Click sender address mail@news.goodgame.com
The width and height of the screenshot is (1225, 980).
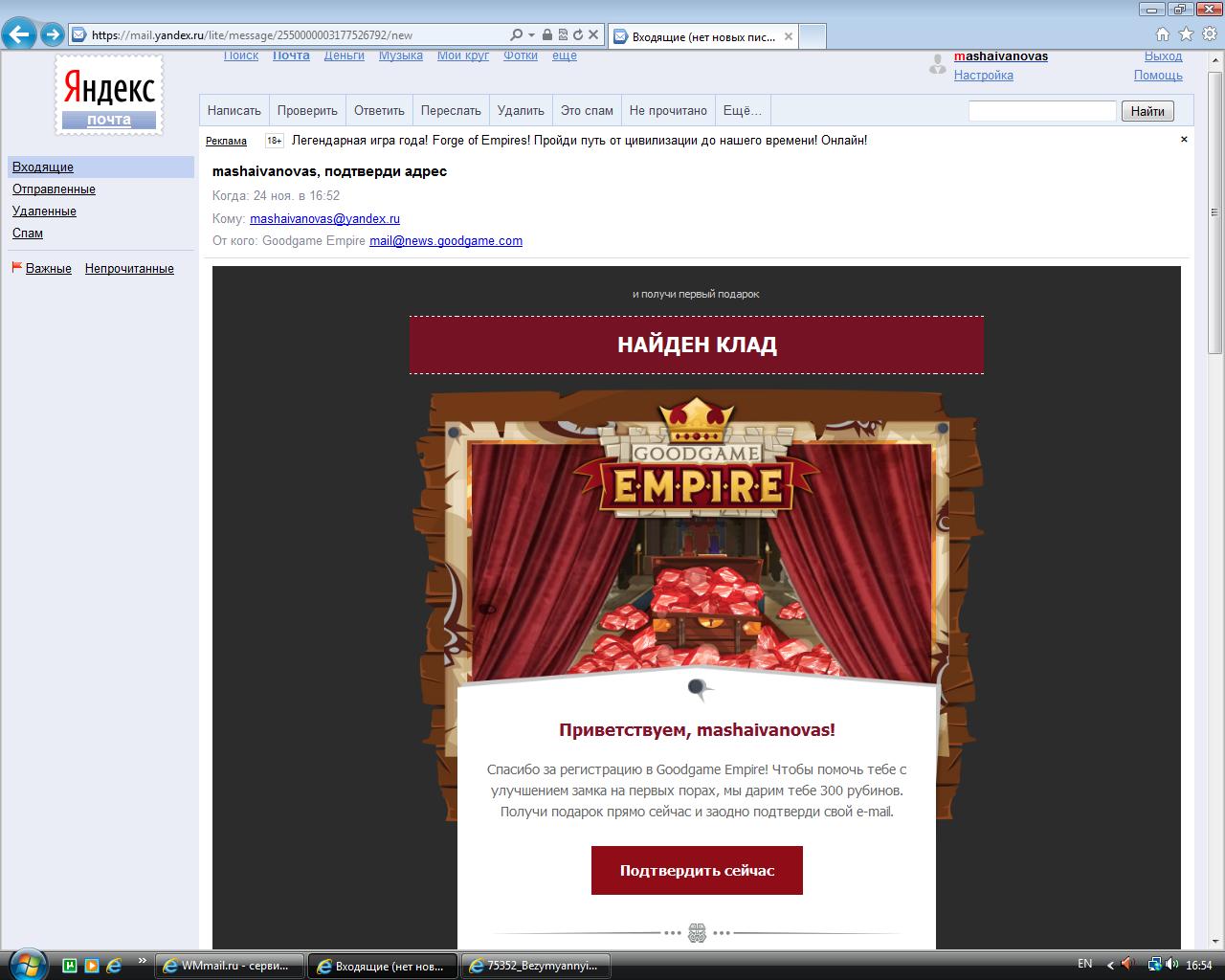tap(446, 241)
